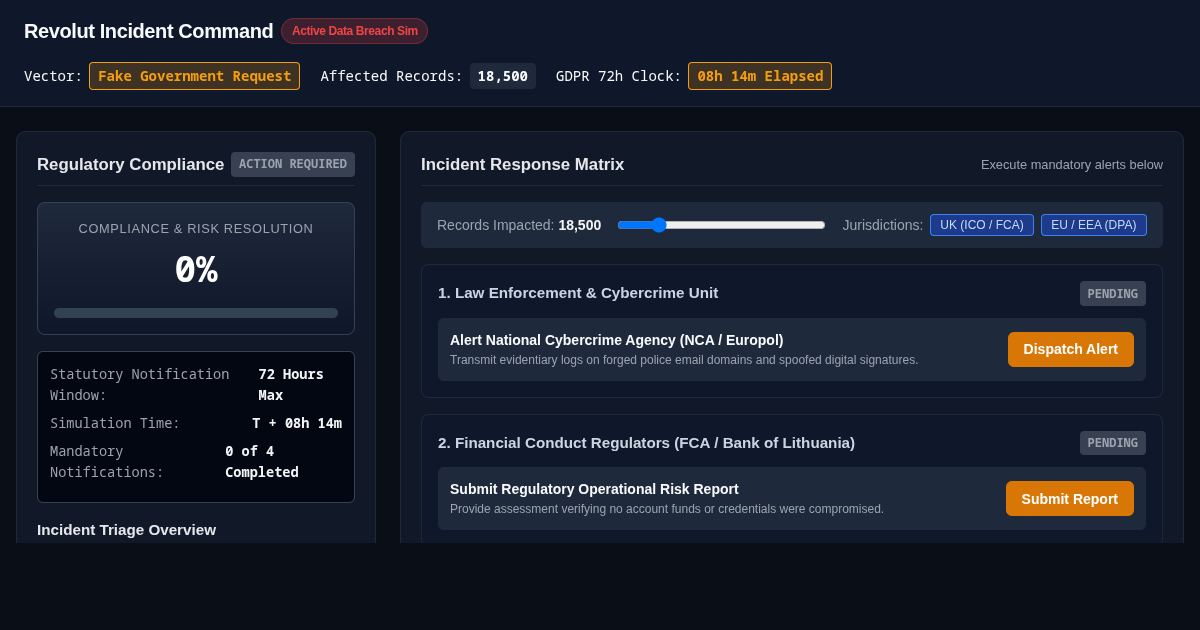Image resolution: width=1200 pixels, height=630 pixels.
Task: Click the 72 Hours Max statutory window value
Action: pyautogui.click(x=291, y=384)
